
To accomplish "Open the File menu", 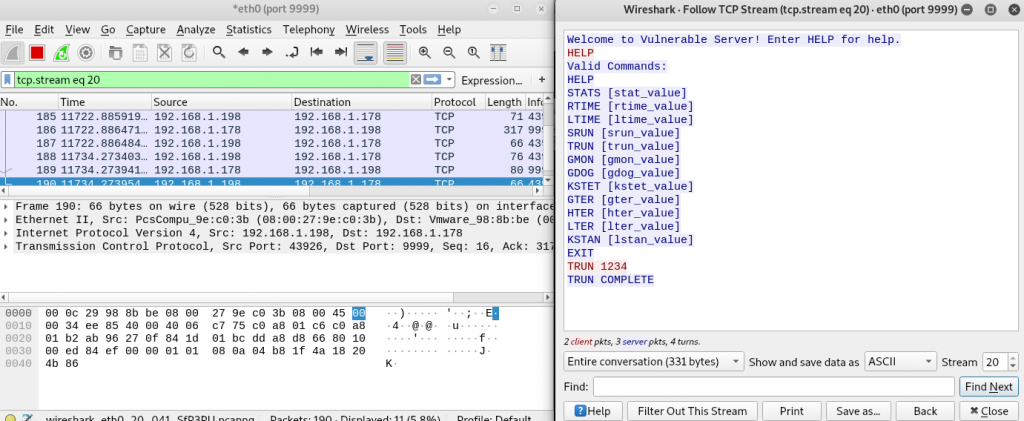I will click(x=14, y=29).
